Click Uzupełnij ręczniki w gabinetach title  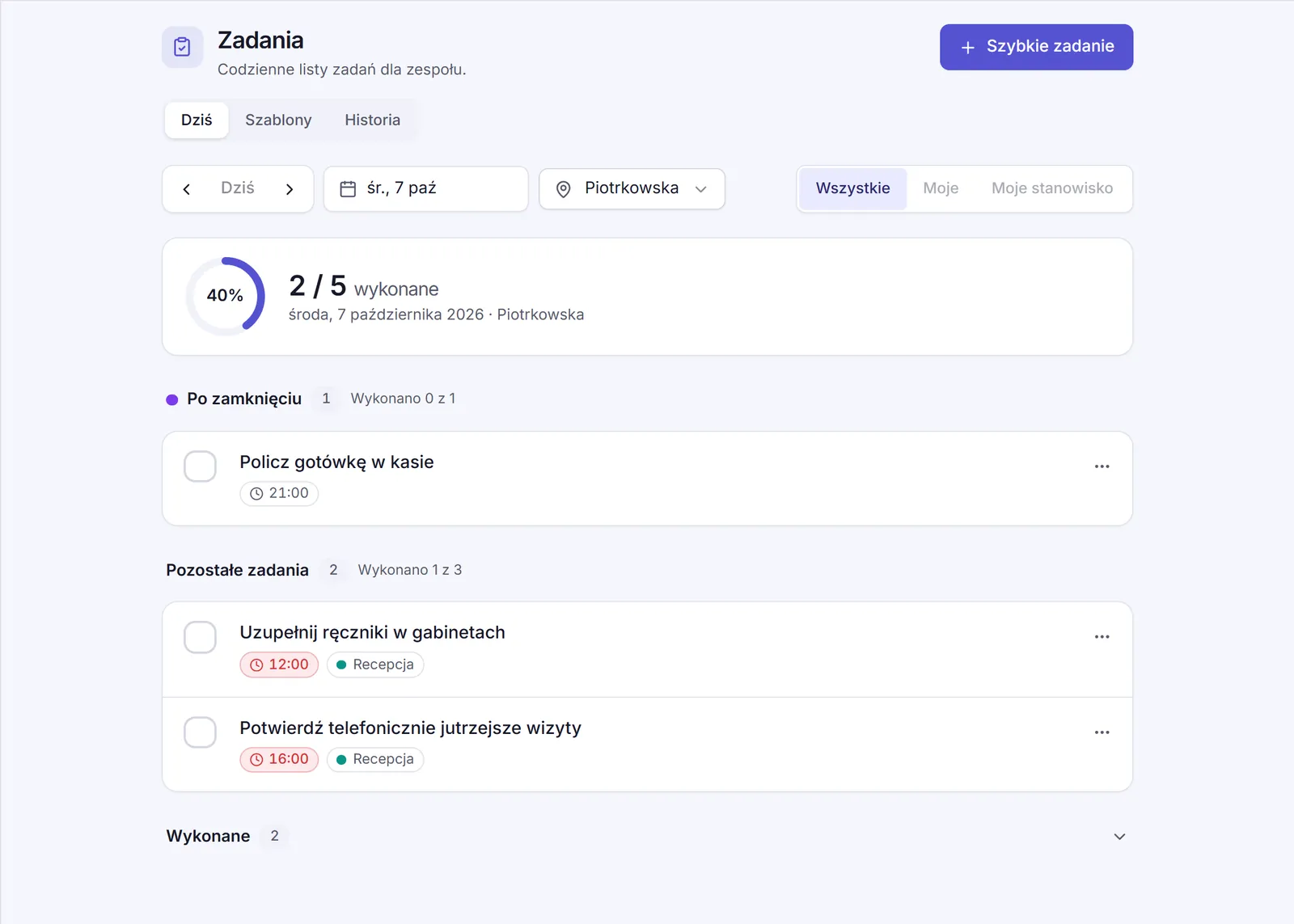(x=372, y=633)
